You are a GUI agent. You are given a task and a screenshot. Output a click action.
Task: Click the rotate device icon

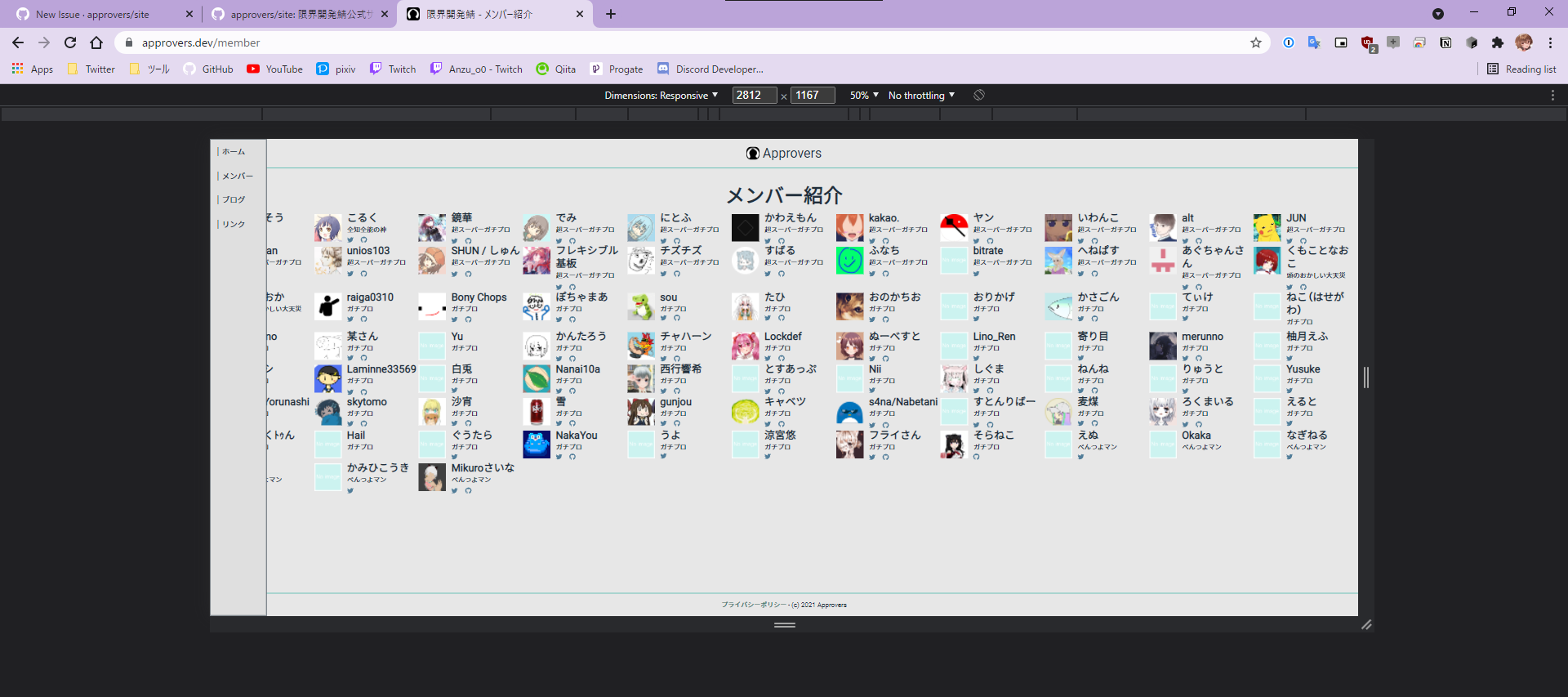pos(979,95)
